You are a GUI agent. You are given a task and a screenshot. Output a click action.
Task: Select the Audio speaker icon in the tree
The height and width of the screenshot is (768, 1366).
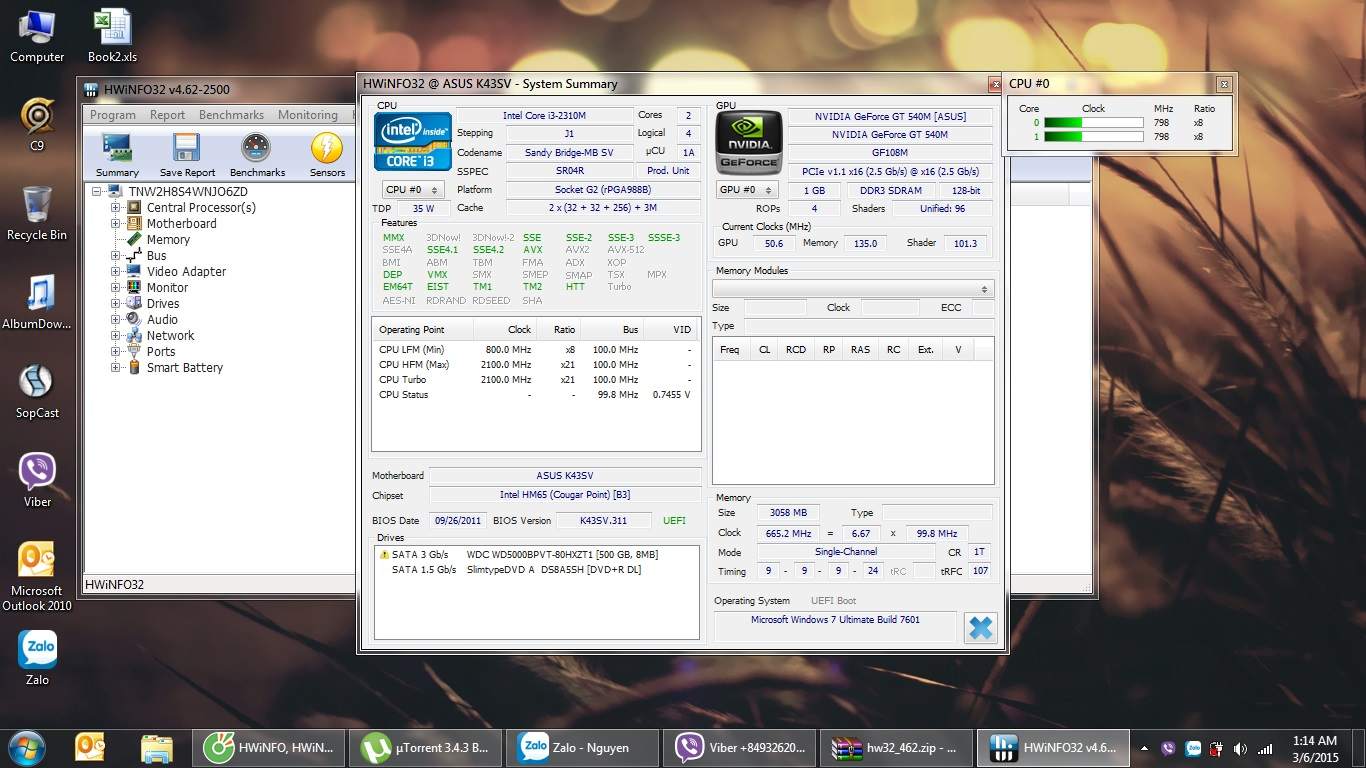click(134, 319)
